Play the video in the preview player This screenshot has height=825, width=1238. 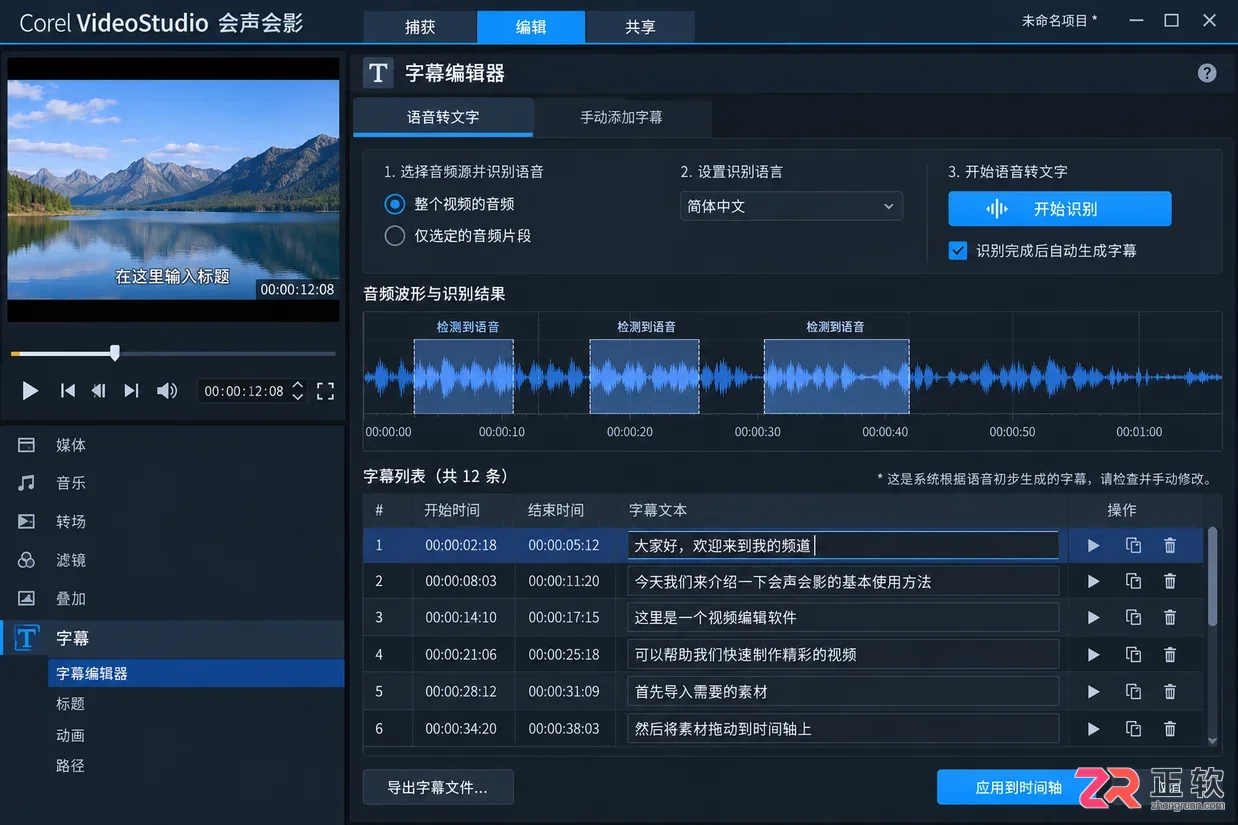[x=30, y=391]
